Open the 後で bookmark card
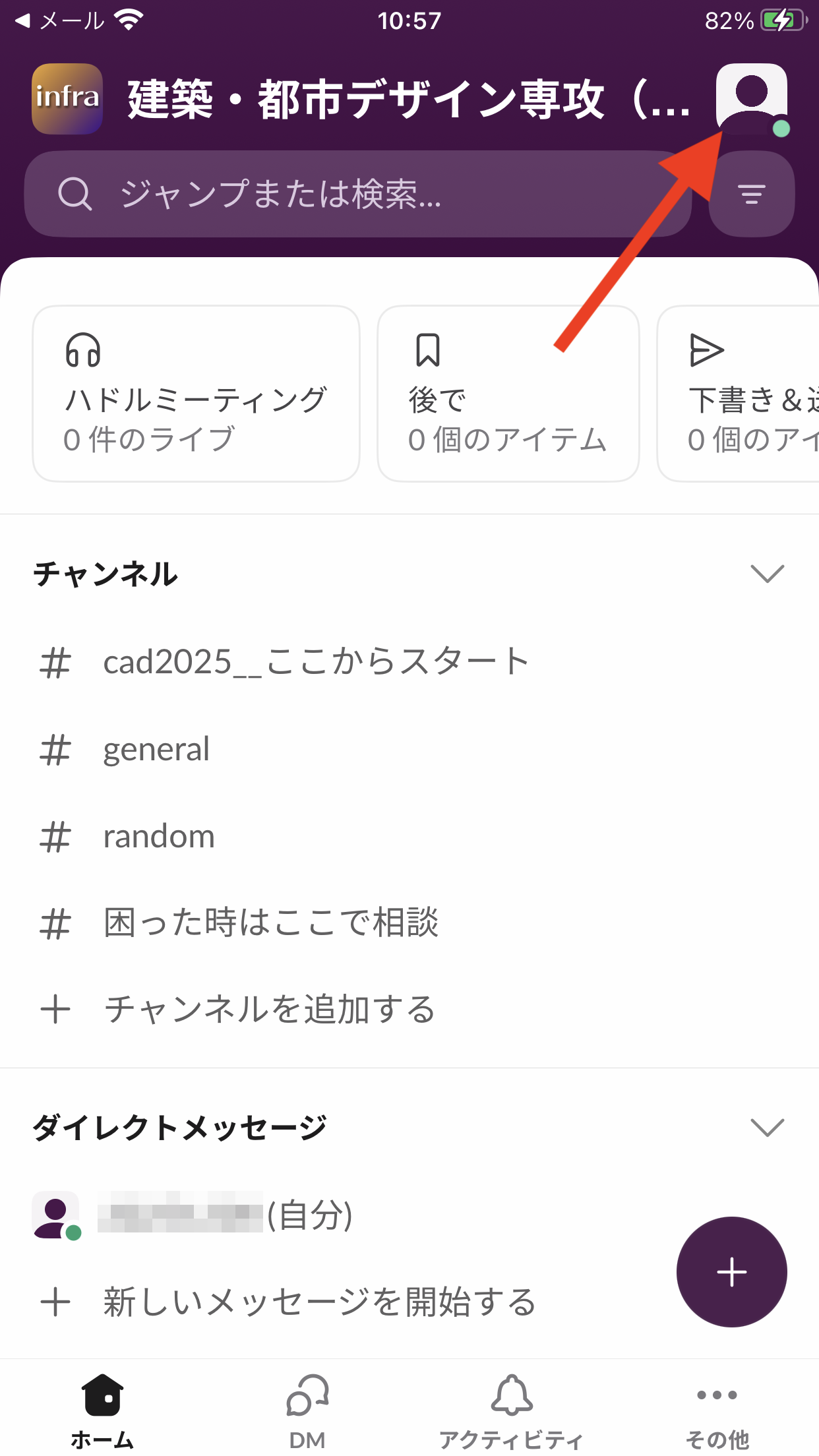 (x=508, y=394)
